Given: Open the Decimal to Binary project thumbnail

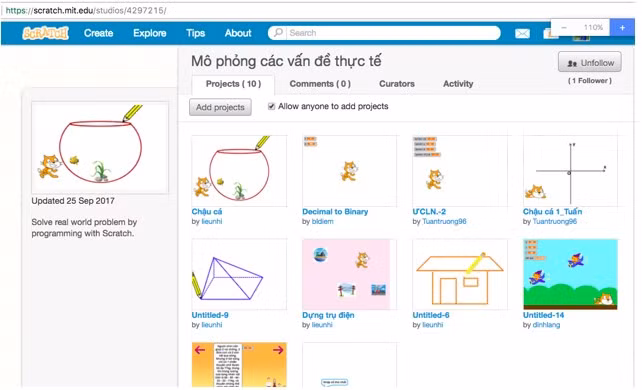Looking at the screenshot, I should point(349,171).
